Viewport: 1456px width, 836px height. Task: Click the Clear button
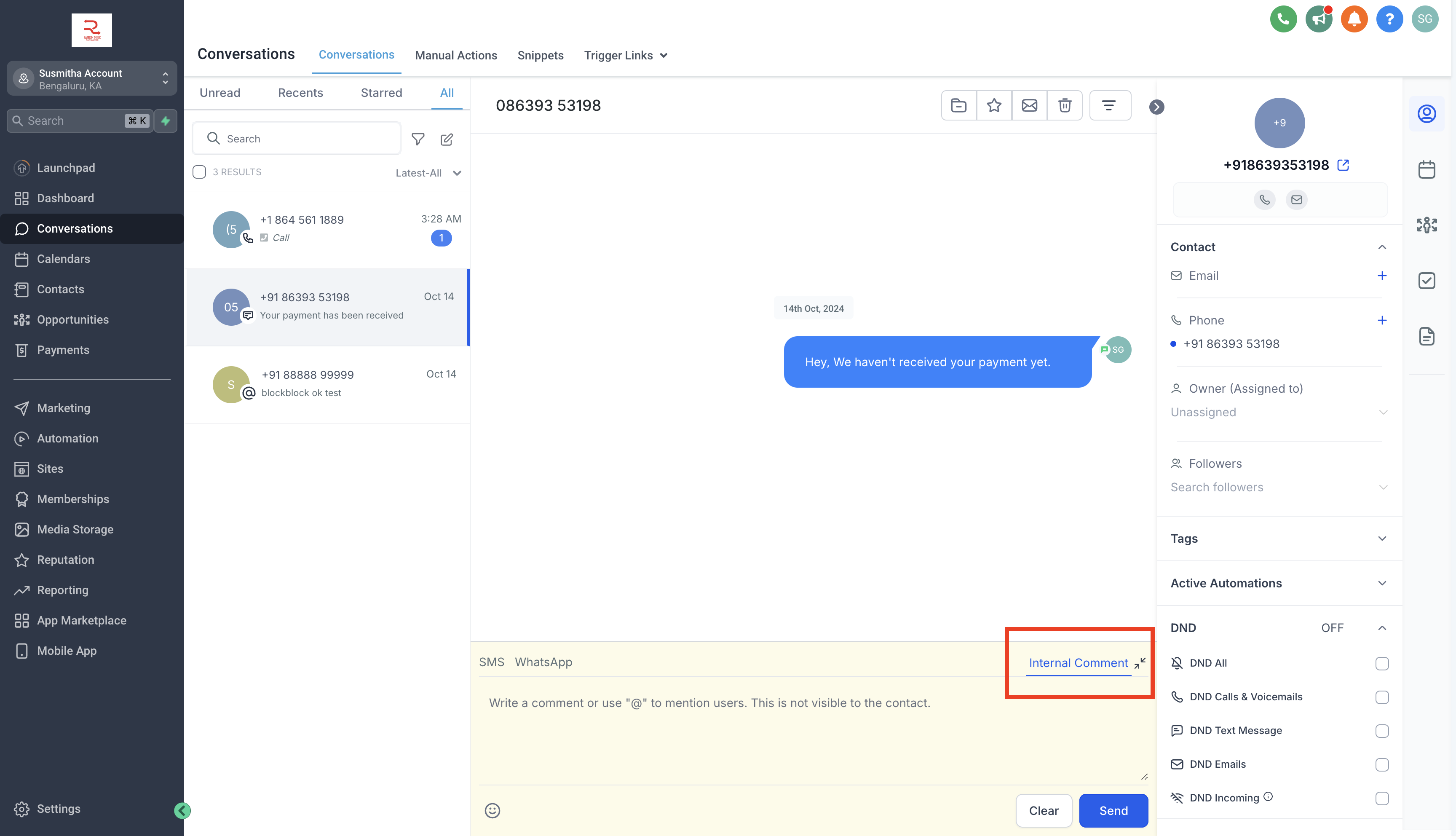(1044, 810)
